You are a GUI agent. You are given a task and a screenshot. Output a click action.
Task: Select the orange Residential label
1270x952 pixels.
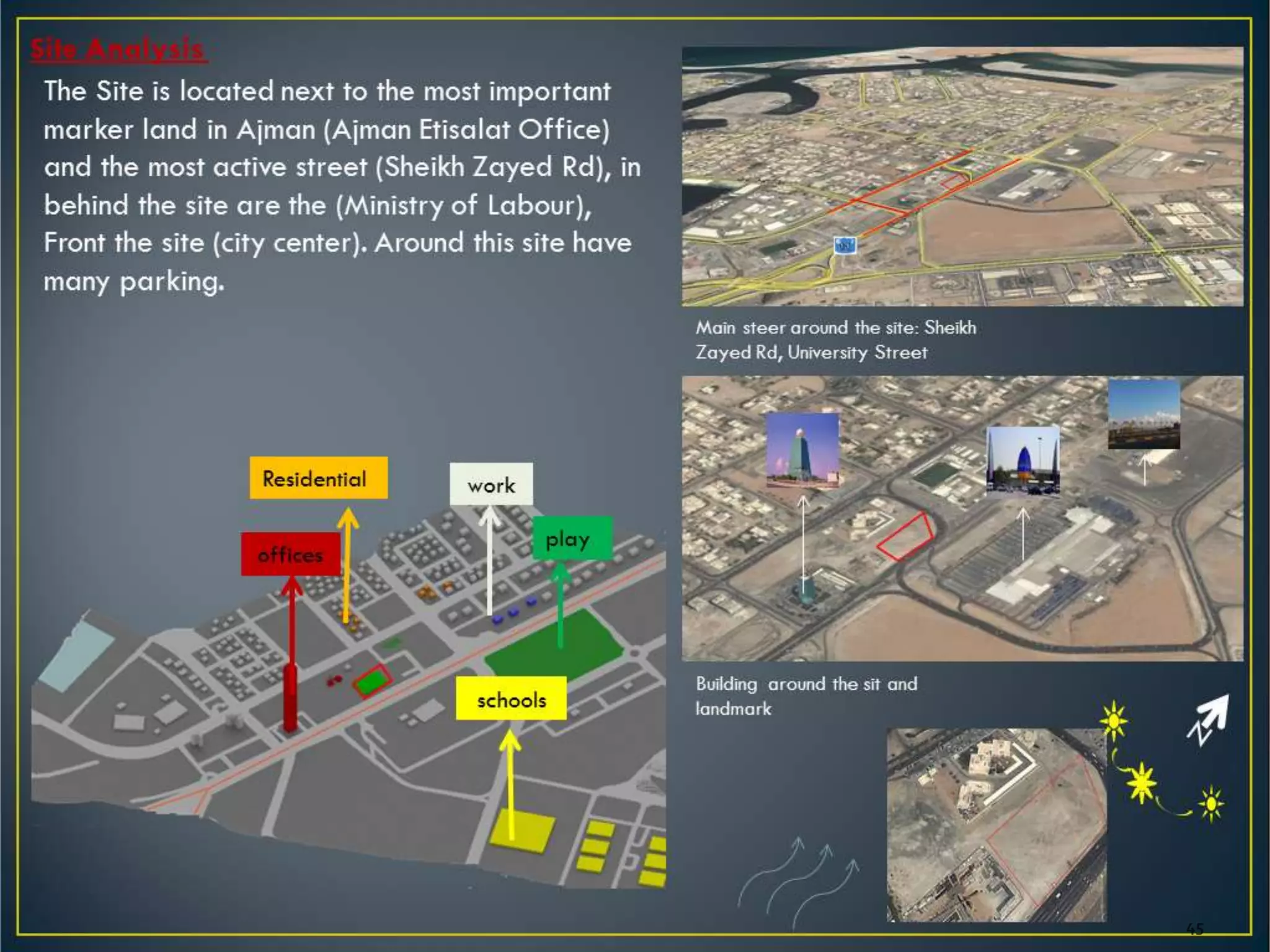(319, 478)
